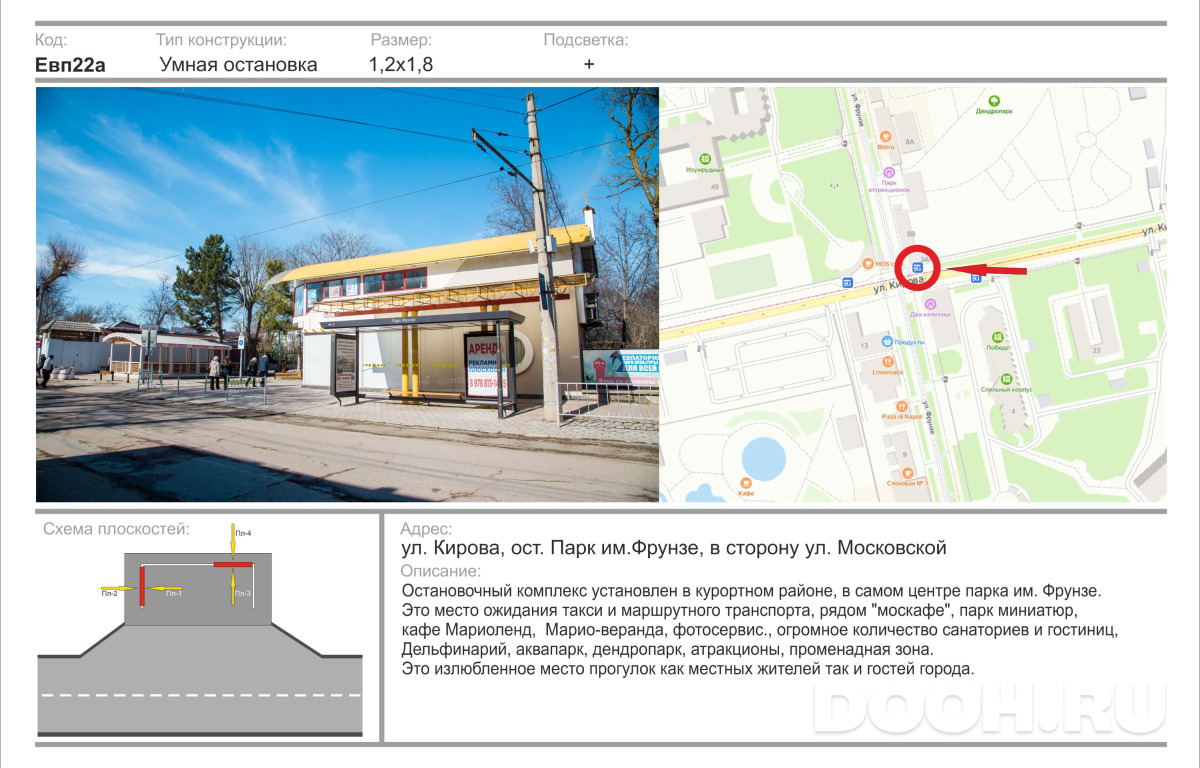Select the Bistro cafe icon on map

(884, 136)
